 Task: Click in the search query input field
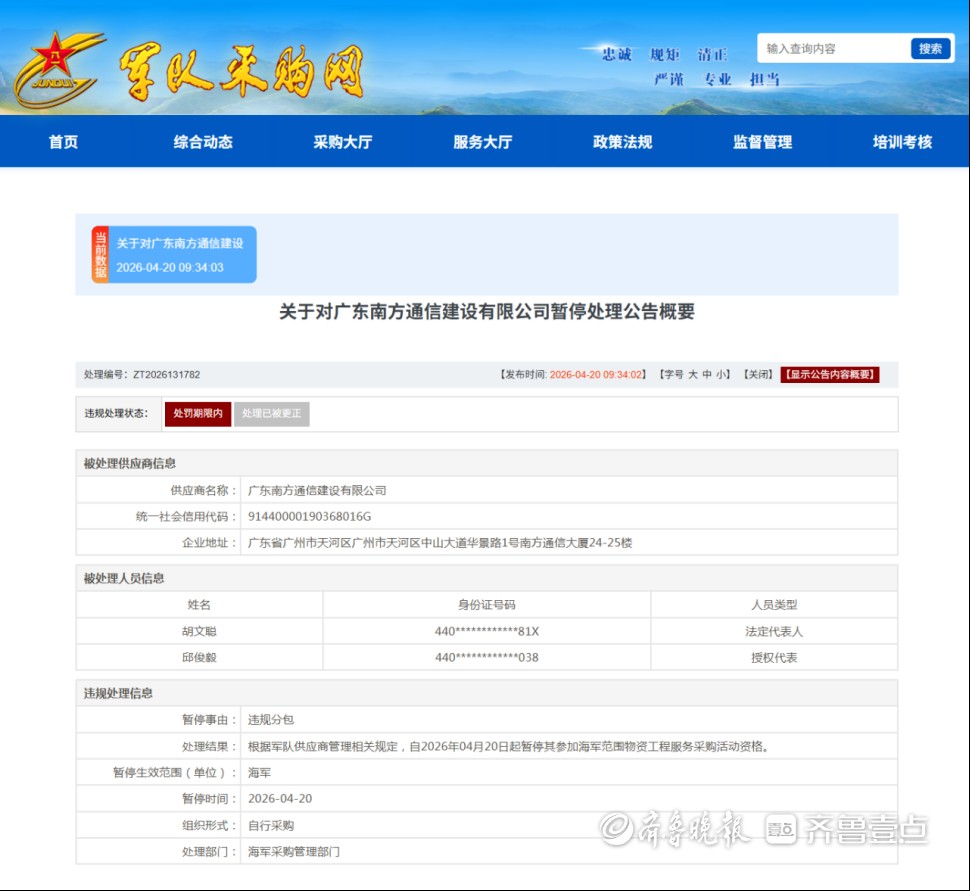coord(832,48)
